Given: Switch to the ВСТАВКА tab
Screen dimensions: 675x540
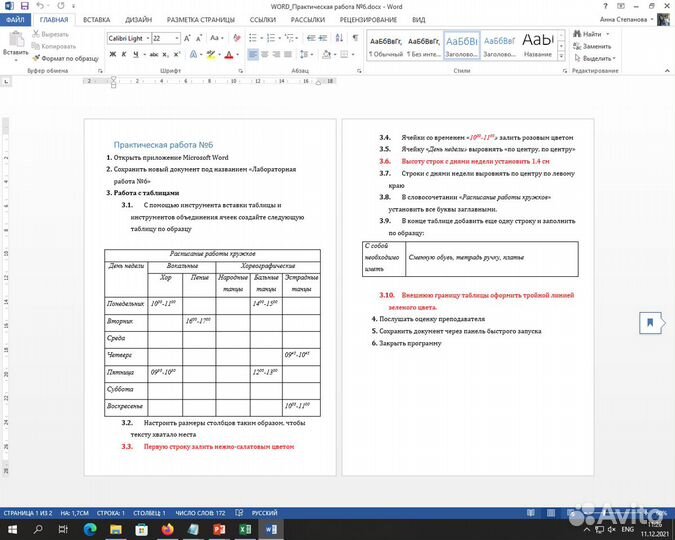Looking at the screenshot, I should pyautogui.click(x=96, y=20).
